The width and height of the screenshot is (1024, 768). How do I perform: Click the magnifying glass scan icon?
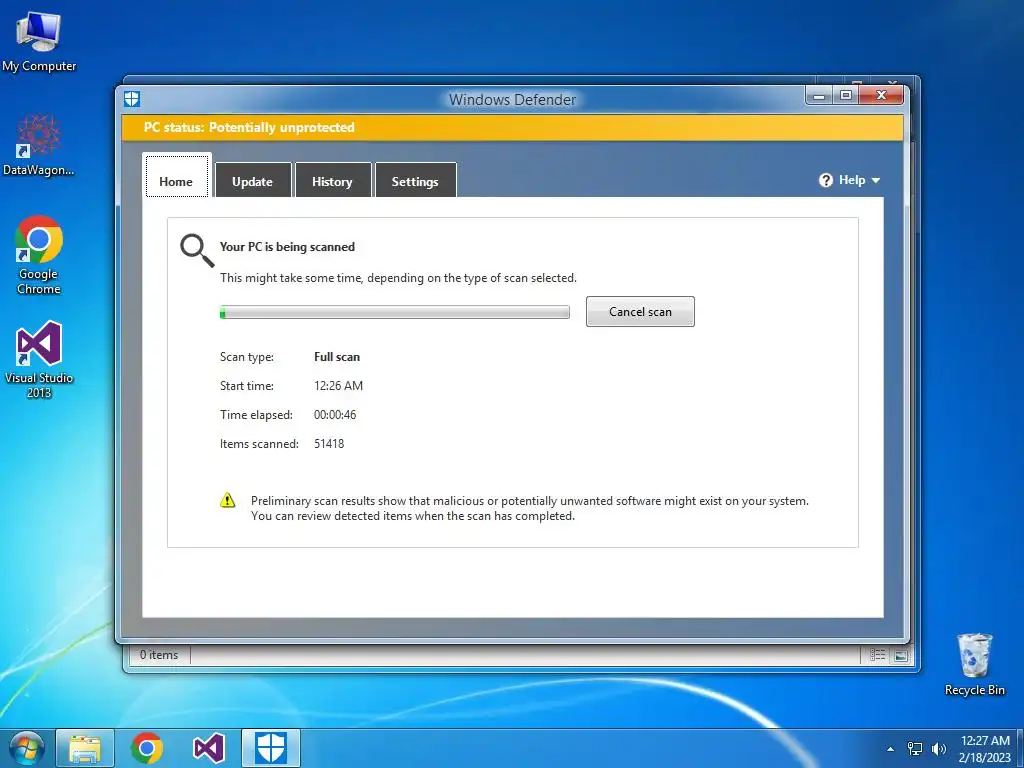click(197, 251)
